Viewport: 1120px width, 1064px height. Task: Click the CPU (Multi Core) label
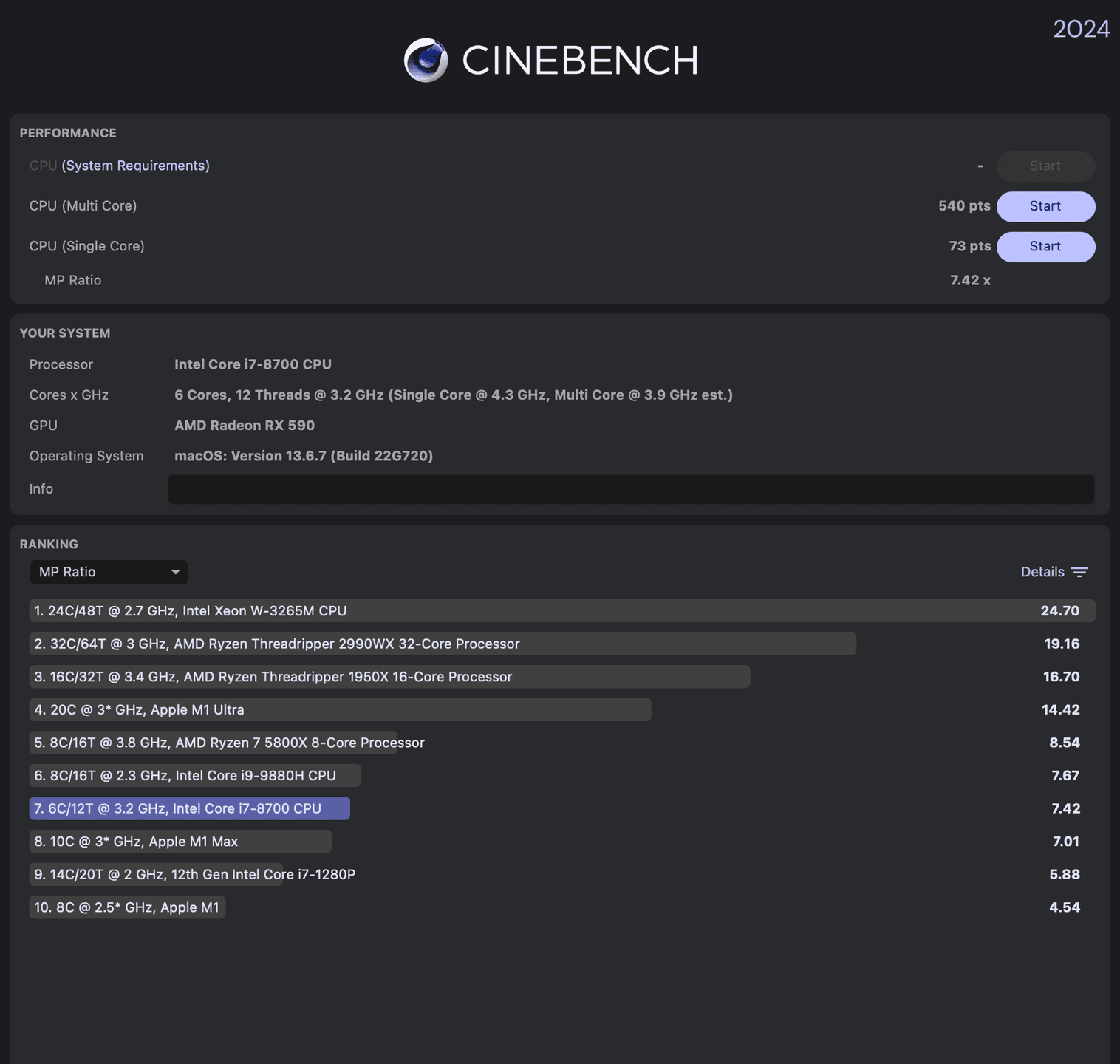83,205
